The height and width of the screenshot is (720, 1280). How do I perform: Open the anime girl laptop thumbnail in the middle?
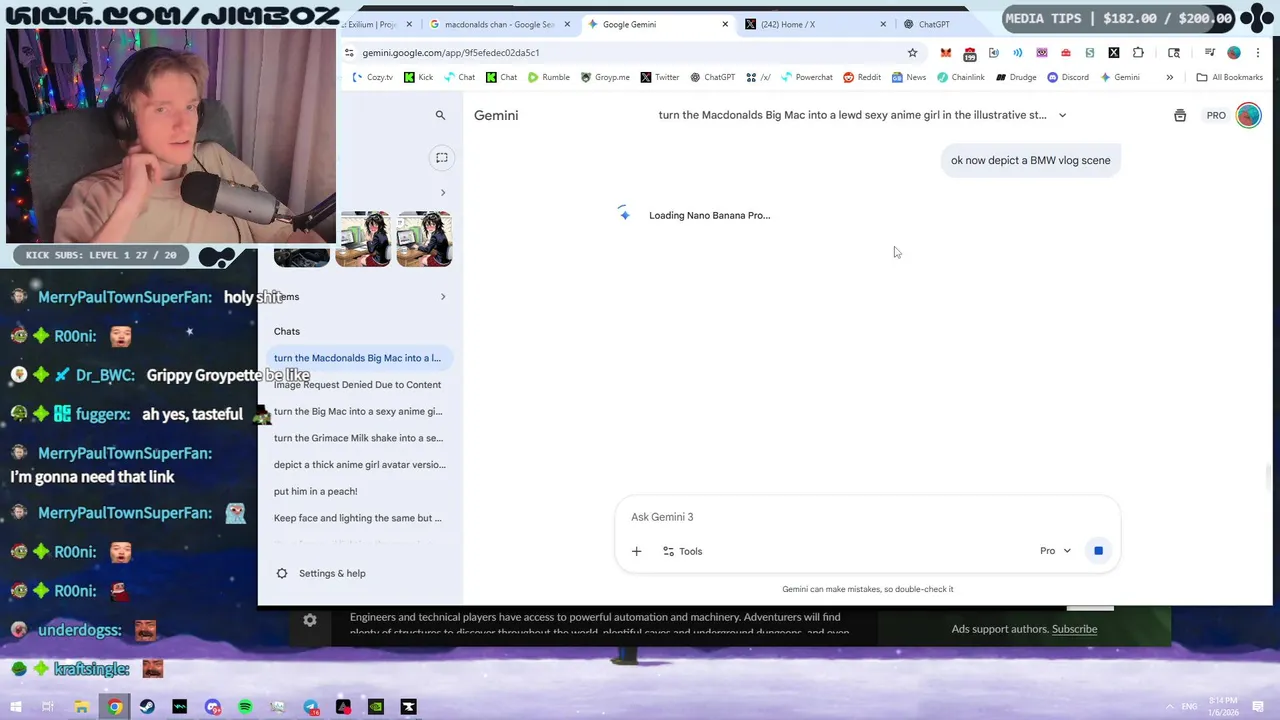(363, 239)
